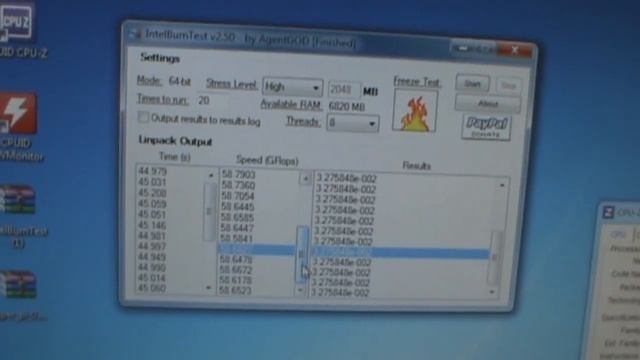Click the Results list scrollbar thumb
640x360 pixels.
coord(495,258)
